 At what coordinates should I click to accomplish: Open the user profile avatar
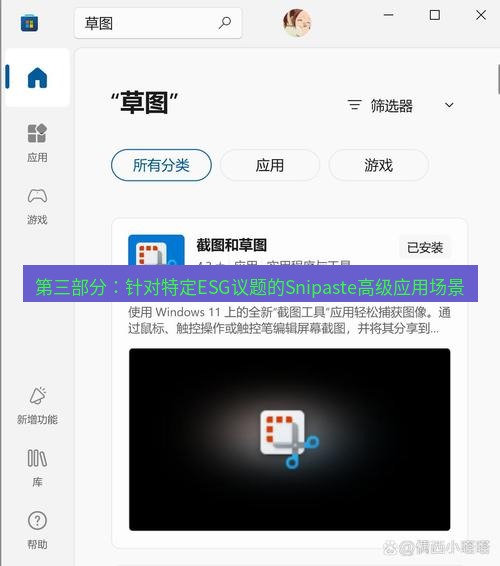[297, 23]
